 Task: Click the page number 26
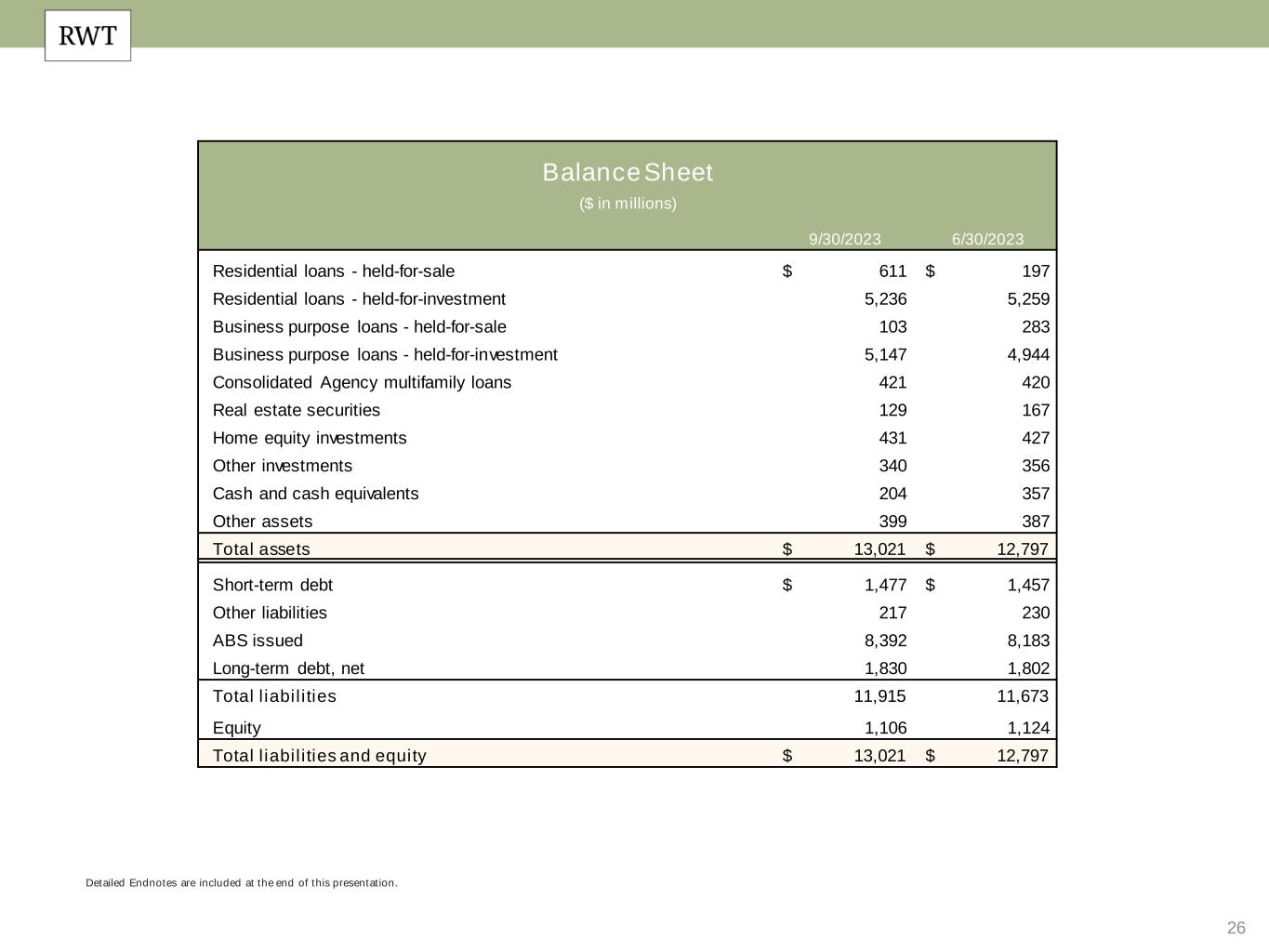click(x=1236, y=929)
